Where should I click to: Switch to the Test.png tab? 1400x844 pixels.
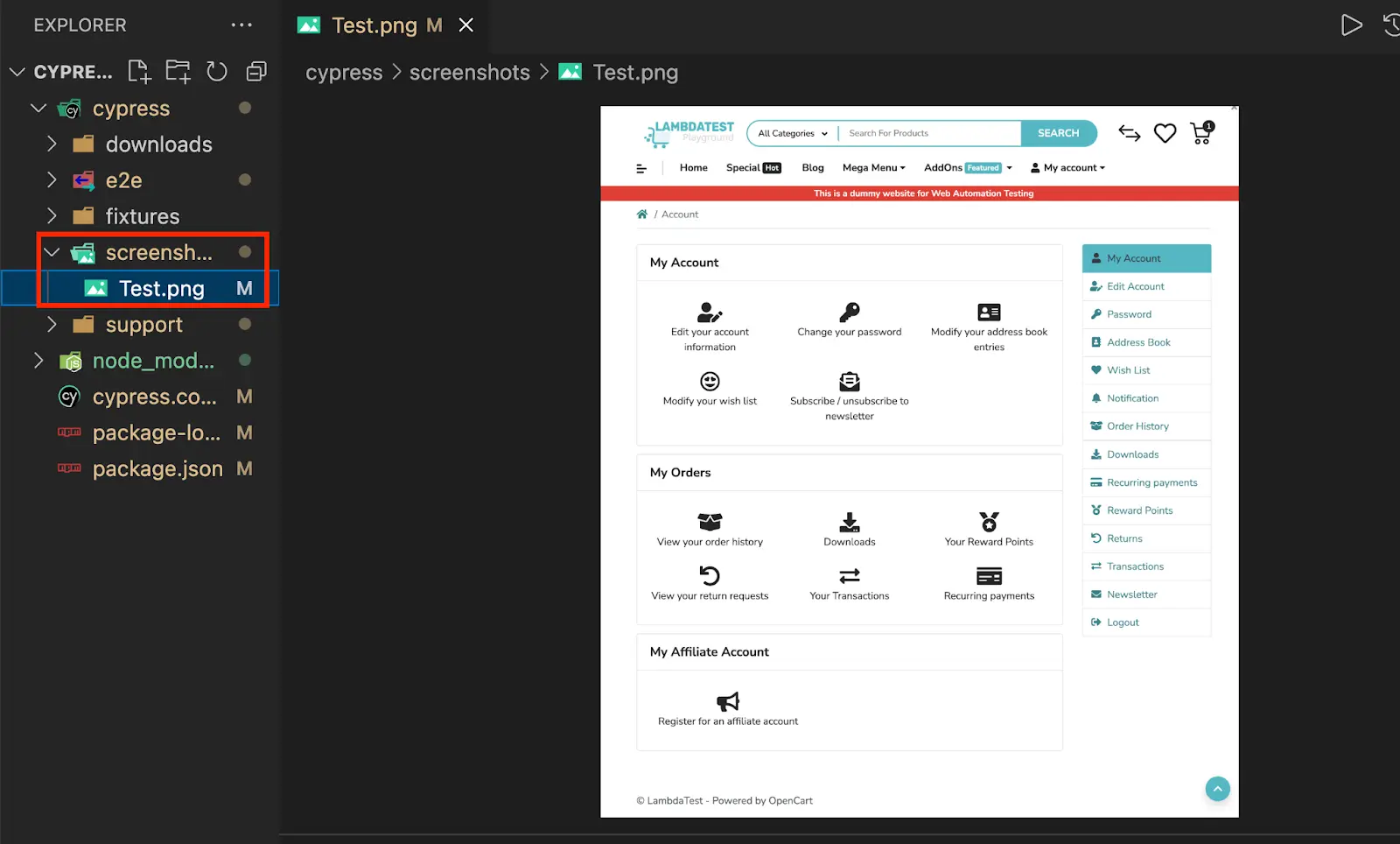374,25
